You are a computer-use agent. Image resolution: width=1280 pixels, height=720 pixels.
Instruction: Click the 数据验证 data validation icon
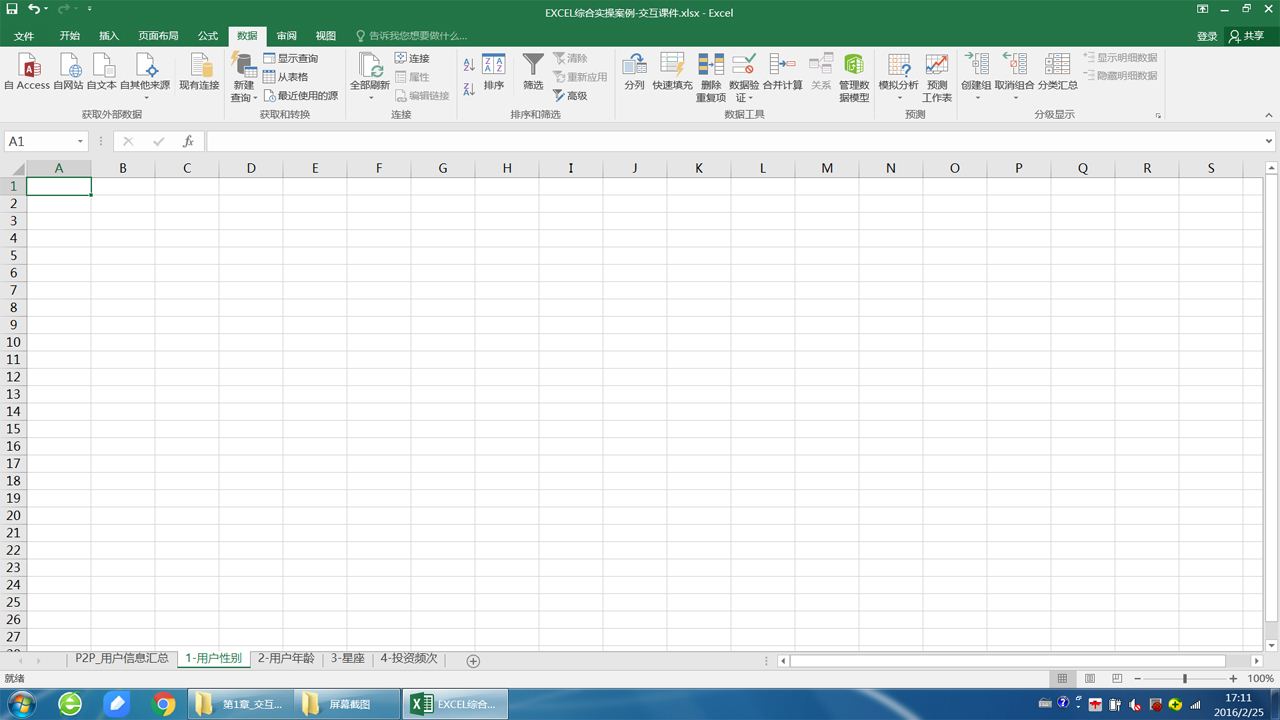[744, 66]
